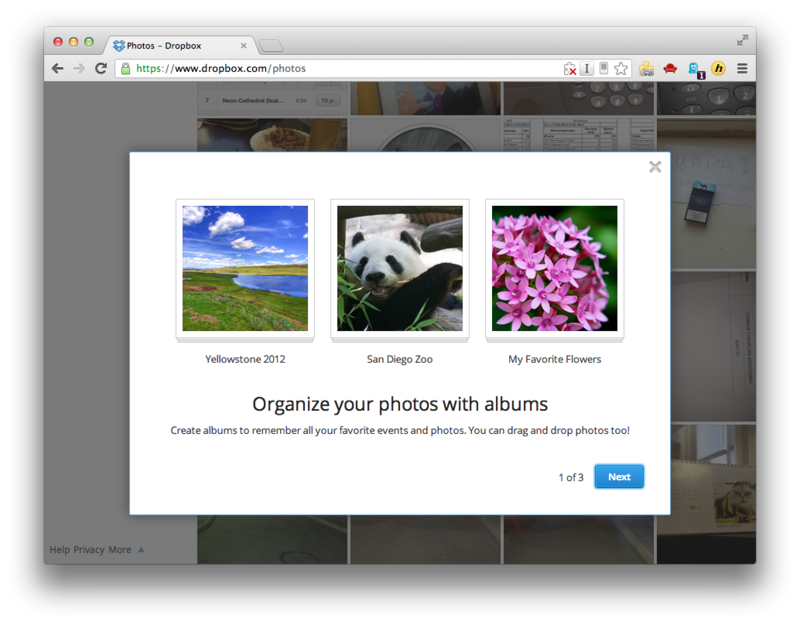This screenshot has width=800, height=625.
Task: Click the blue ghost extension icon
Action: [x=694, y=68]
